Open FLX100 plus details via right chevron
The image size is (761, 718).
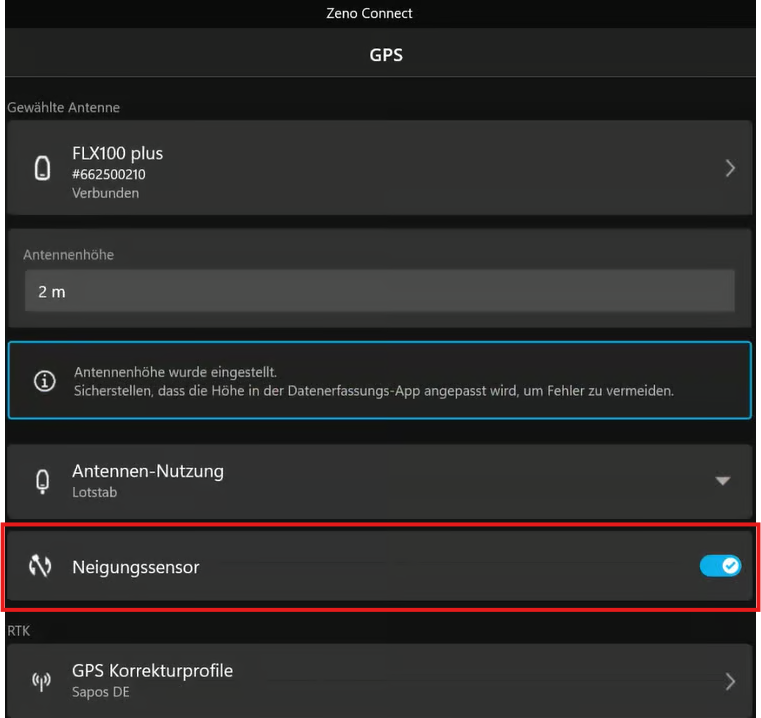click(730, 168)
